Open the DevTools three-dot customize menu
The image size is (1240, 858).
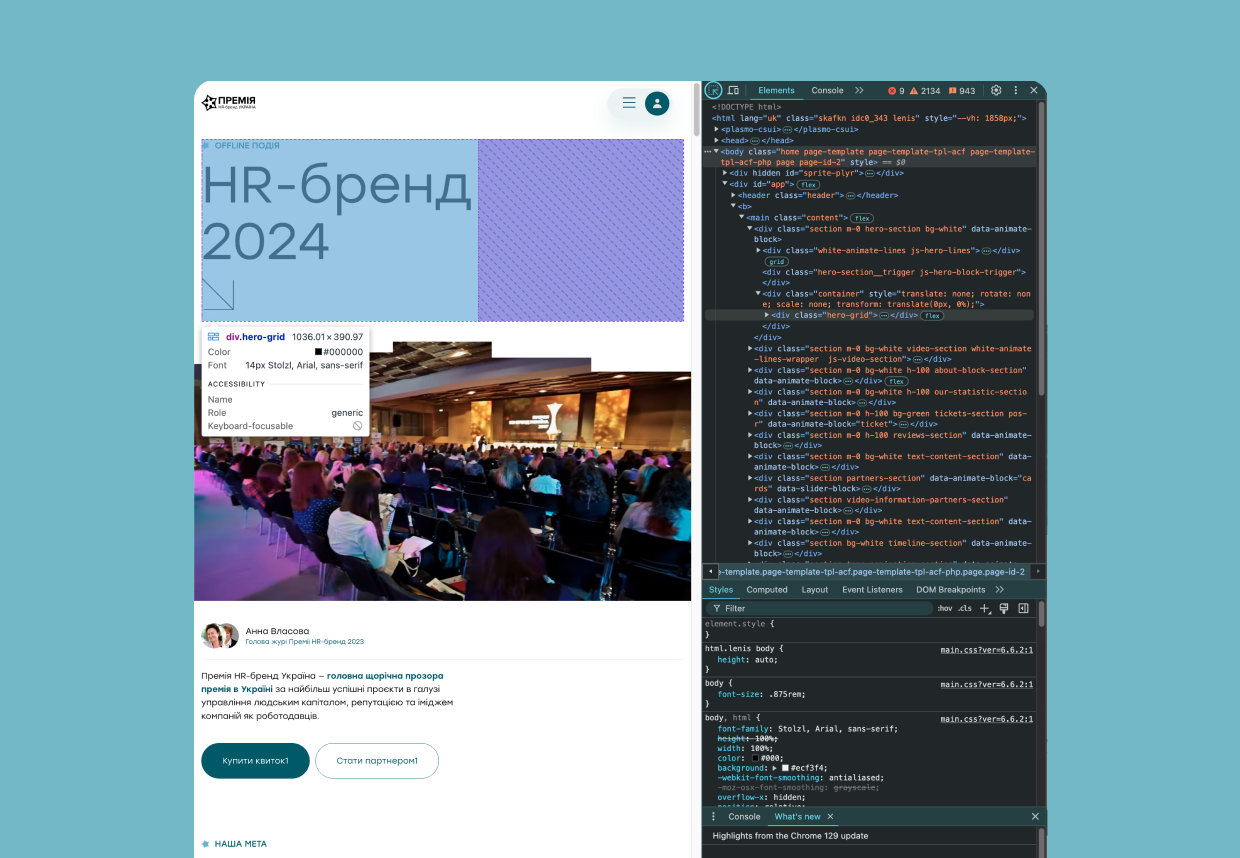(x=1016, y=90)
